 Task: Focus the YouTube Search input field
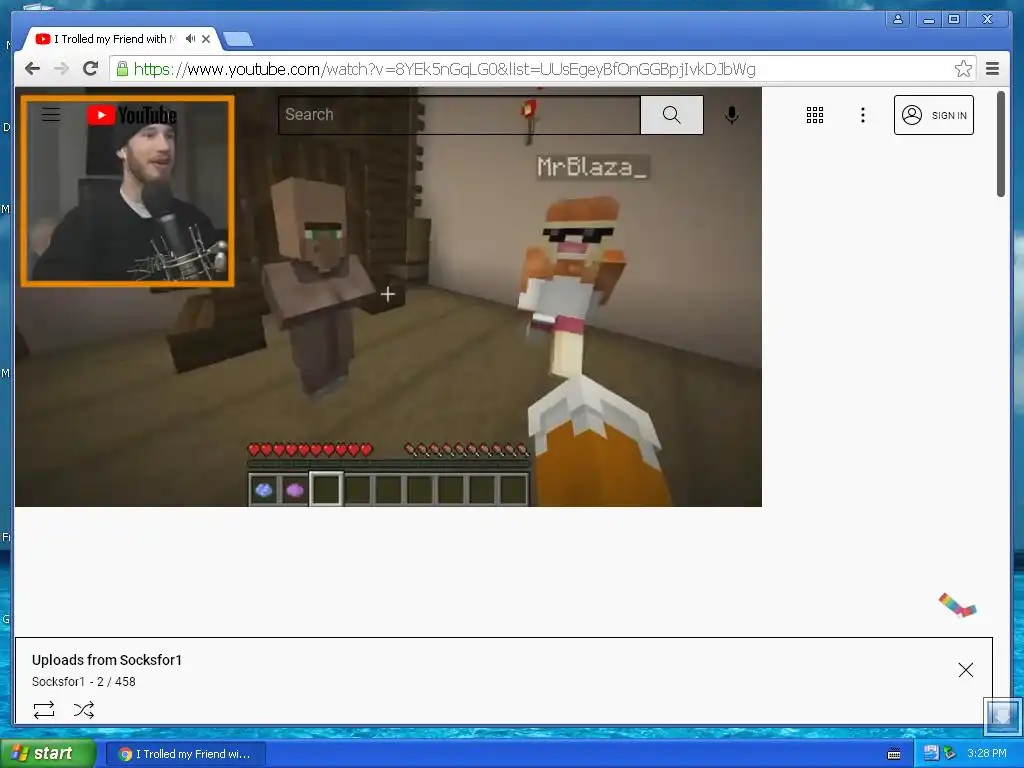(459, 115)
